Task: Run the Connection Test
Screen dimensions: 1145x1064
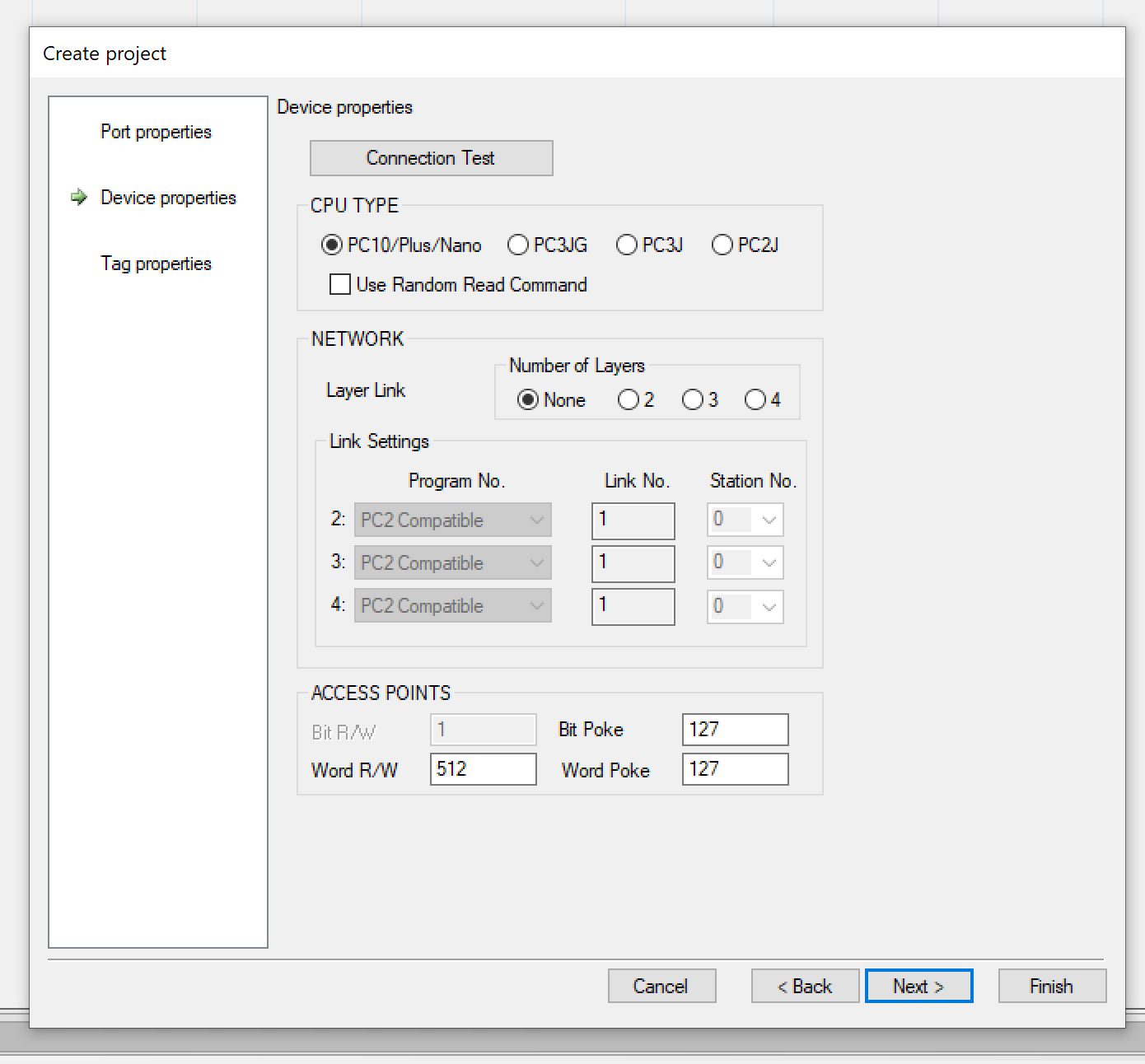Action: [x=431, y=158]
